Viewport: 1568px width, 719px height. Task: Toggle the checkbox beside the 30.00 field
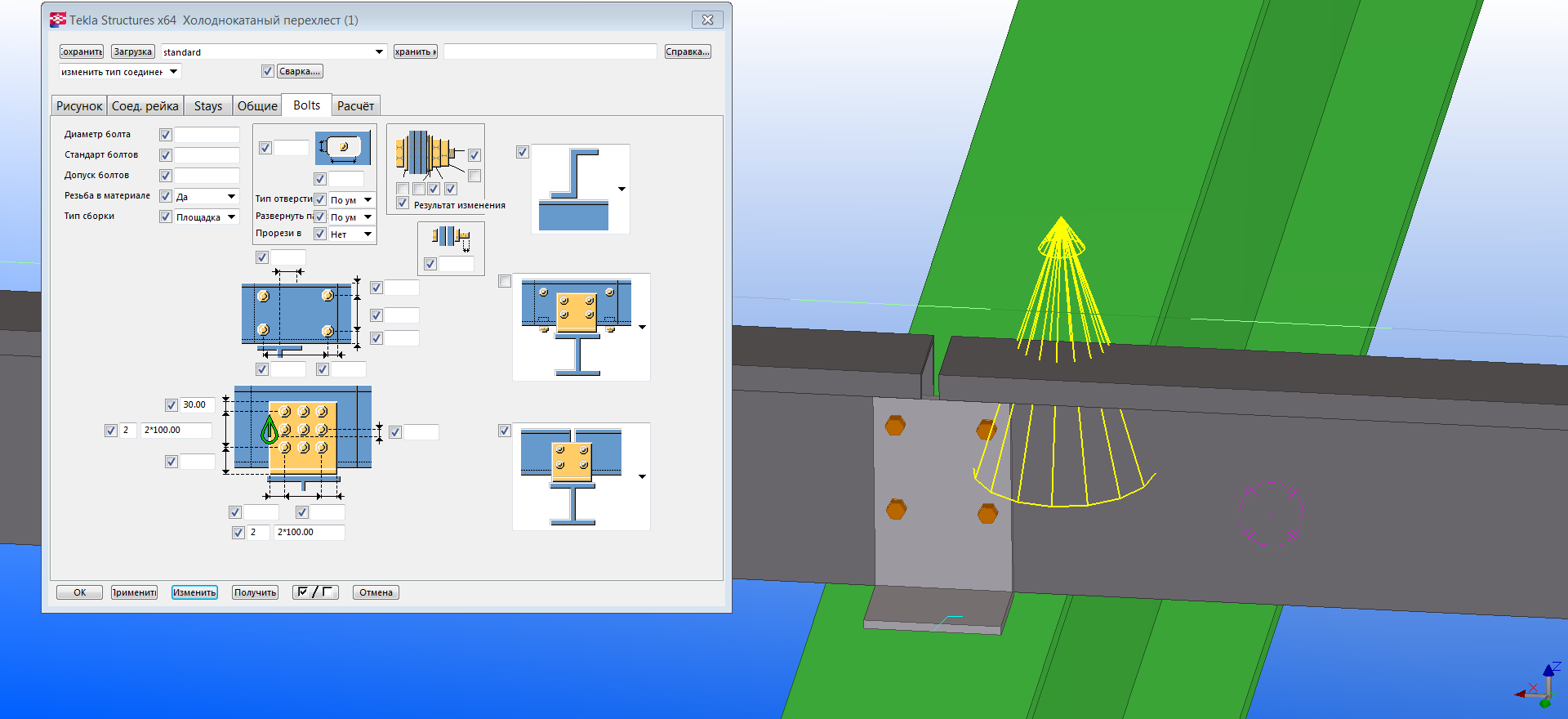click(x=171, y=405)
